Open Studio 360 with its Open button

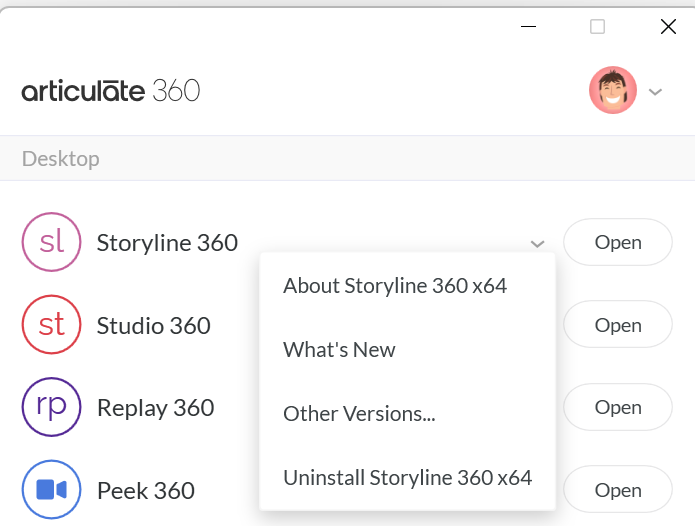point(618,324)
